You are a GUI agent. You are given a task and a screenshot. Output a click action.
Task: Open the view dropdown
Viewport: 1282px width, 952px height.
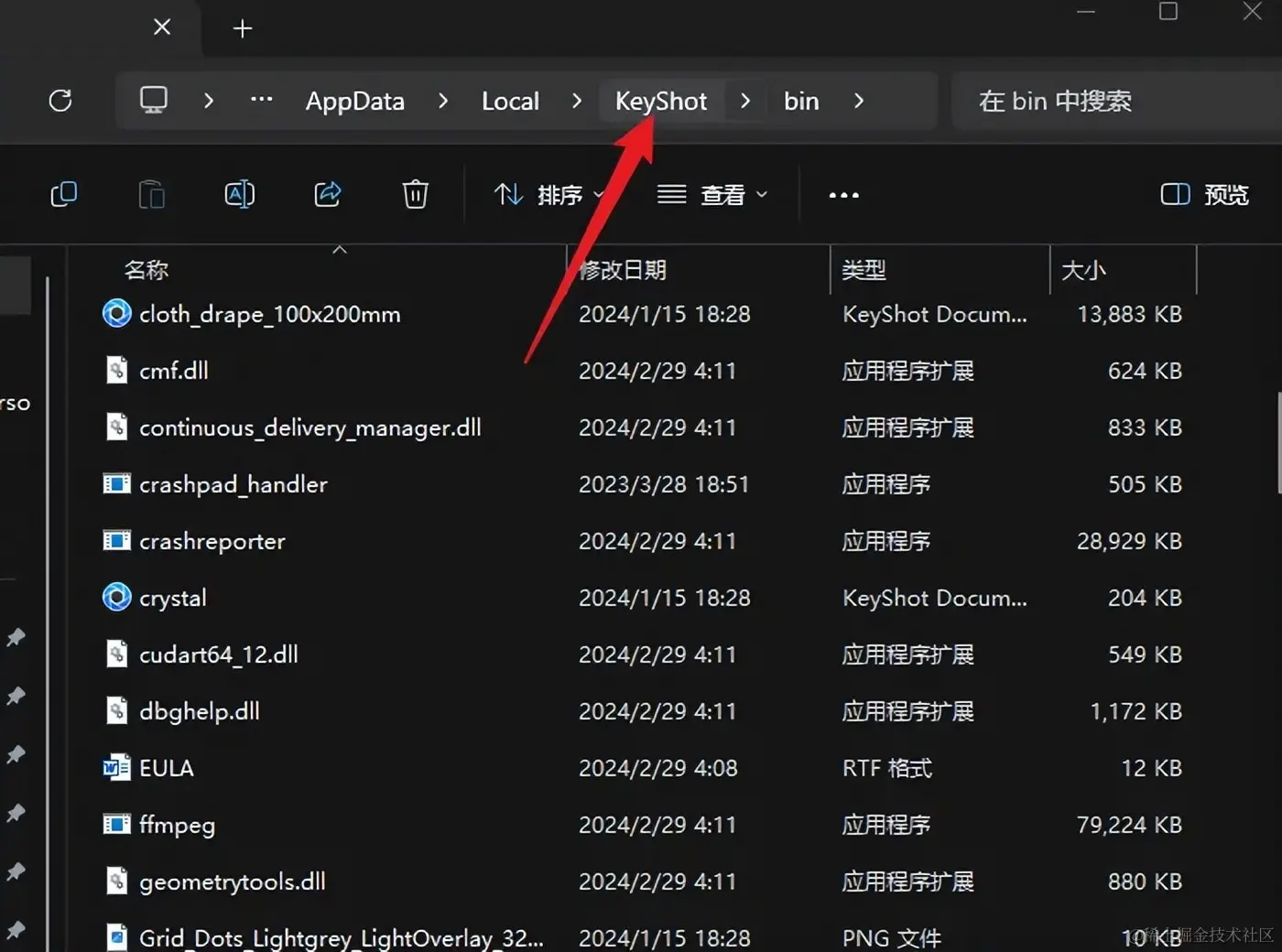pyautogui.click(x=712, y=195)
